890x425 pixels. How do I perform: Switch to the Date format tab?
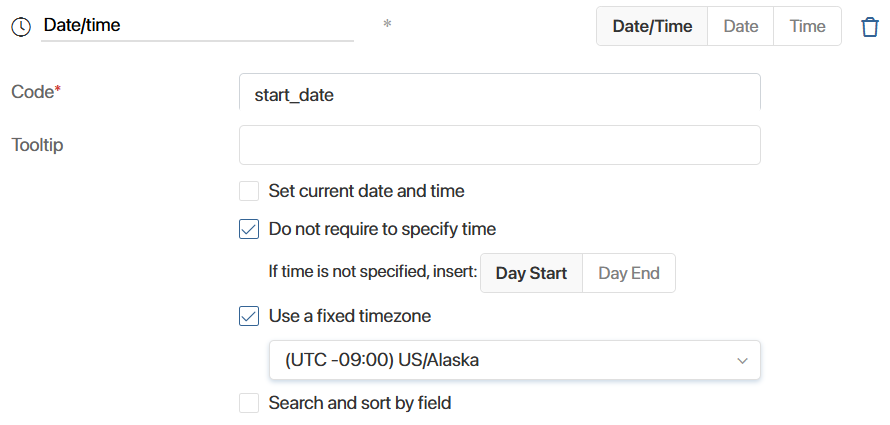741,26
